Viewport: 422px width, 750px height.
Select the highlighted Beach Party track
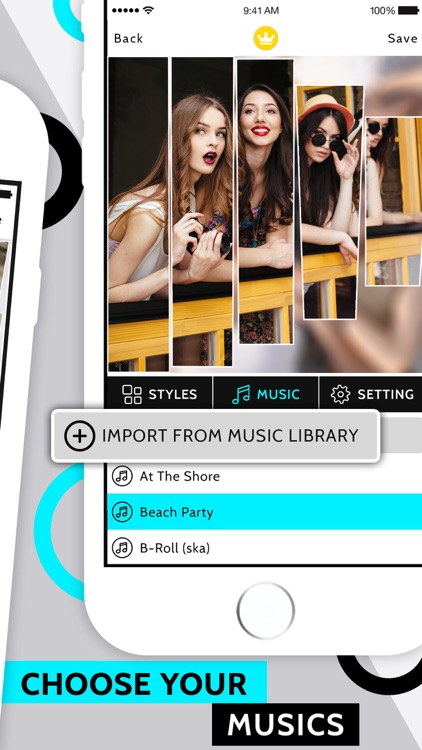pos(265,512)
